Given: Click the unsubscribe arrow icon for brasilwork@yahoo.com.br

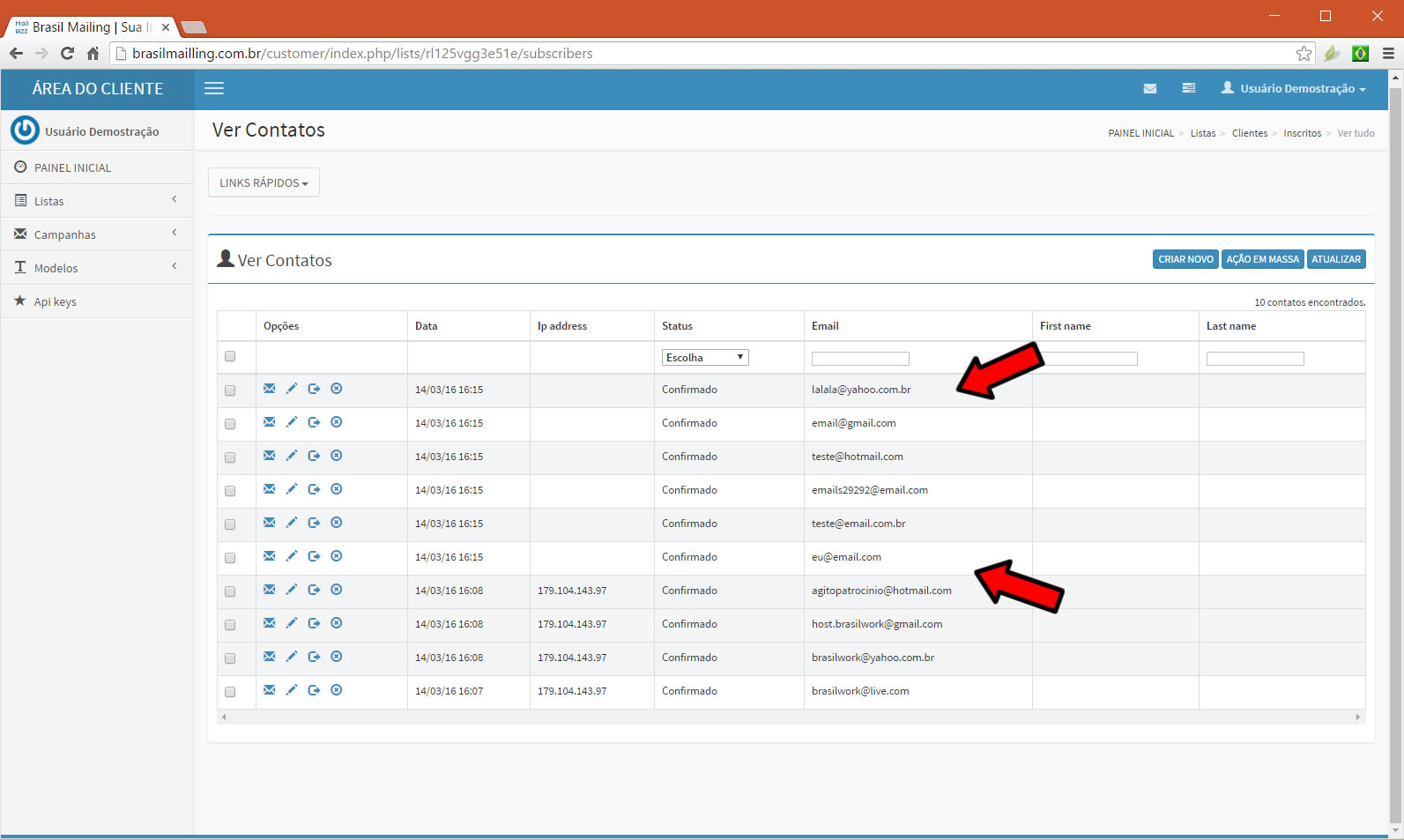Looking at the screenshot, I should (314, 657).
